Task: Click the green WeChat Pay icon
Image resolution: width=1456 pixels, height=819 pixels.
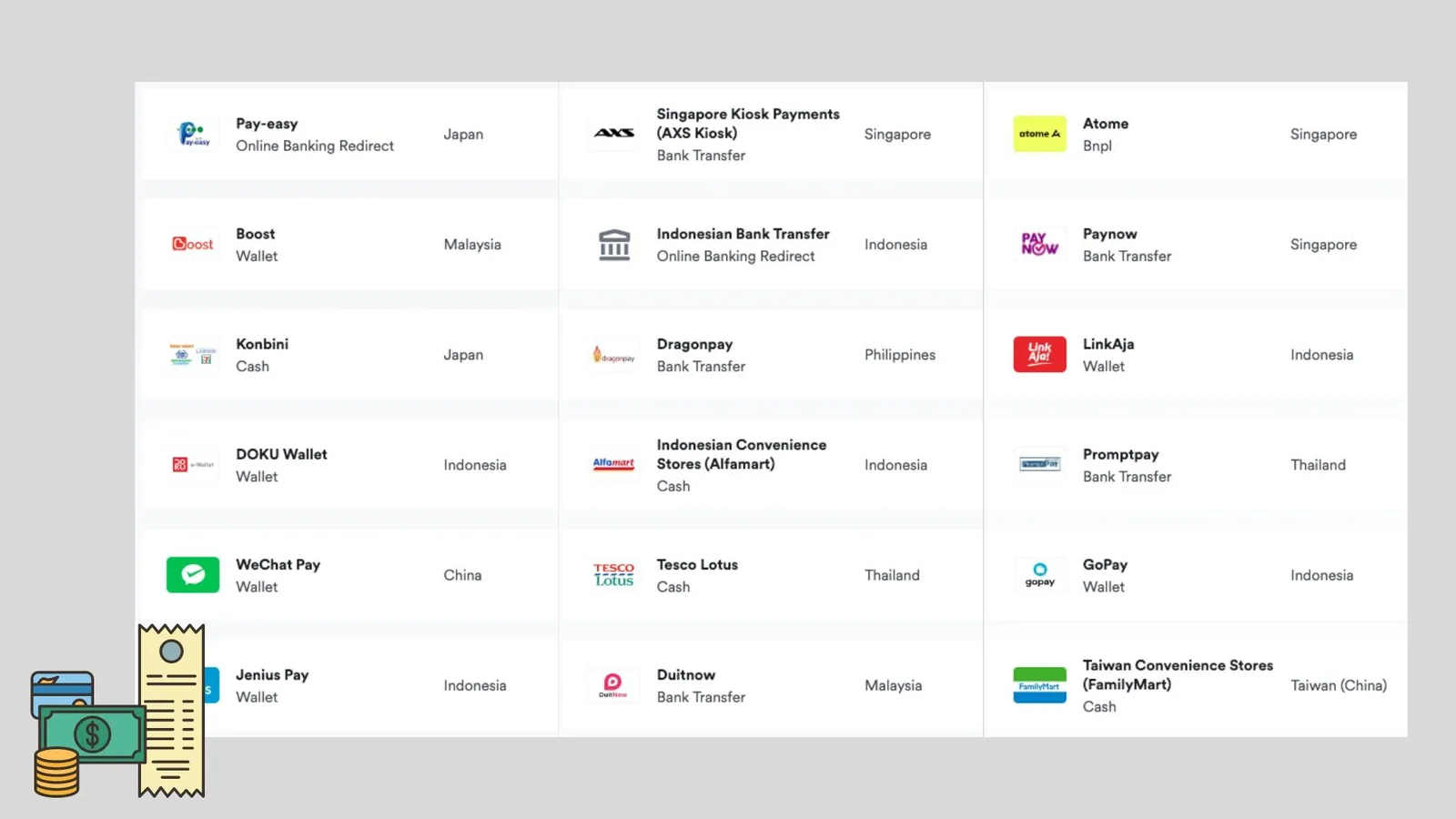Action: click(x=193, y=574)
